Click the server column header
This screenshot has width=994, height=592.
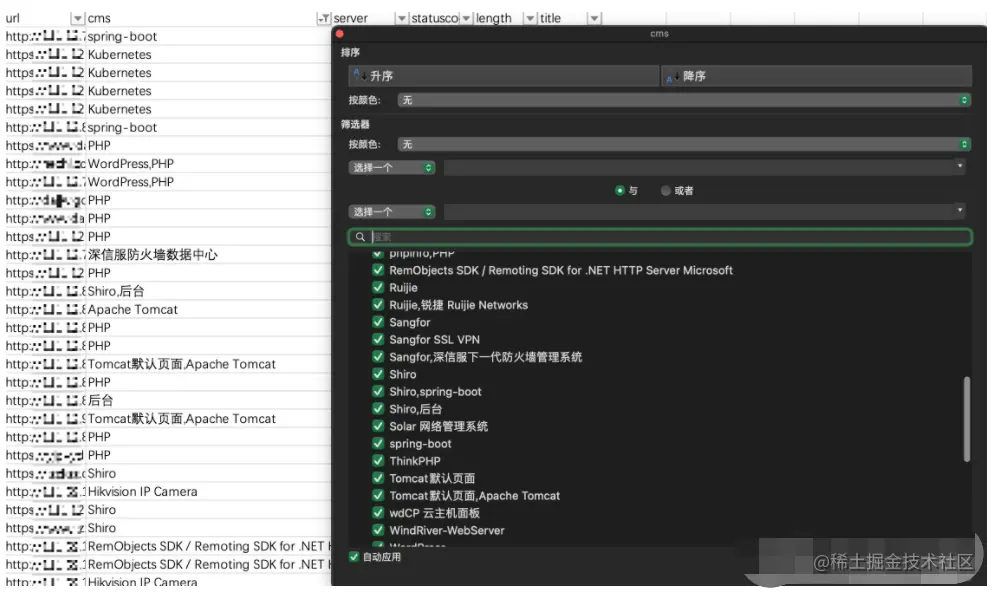(351, 18)
